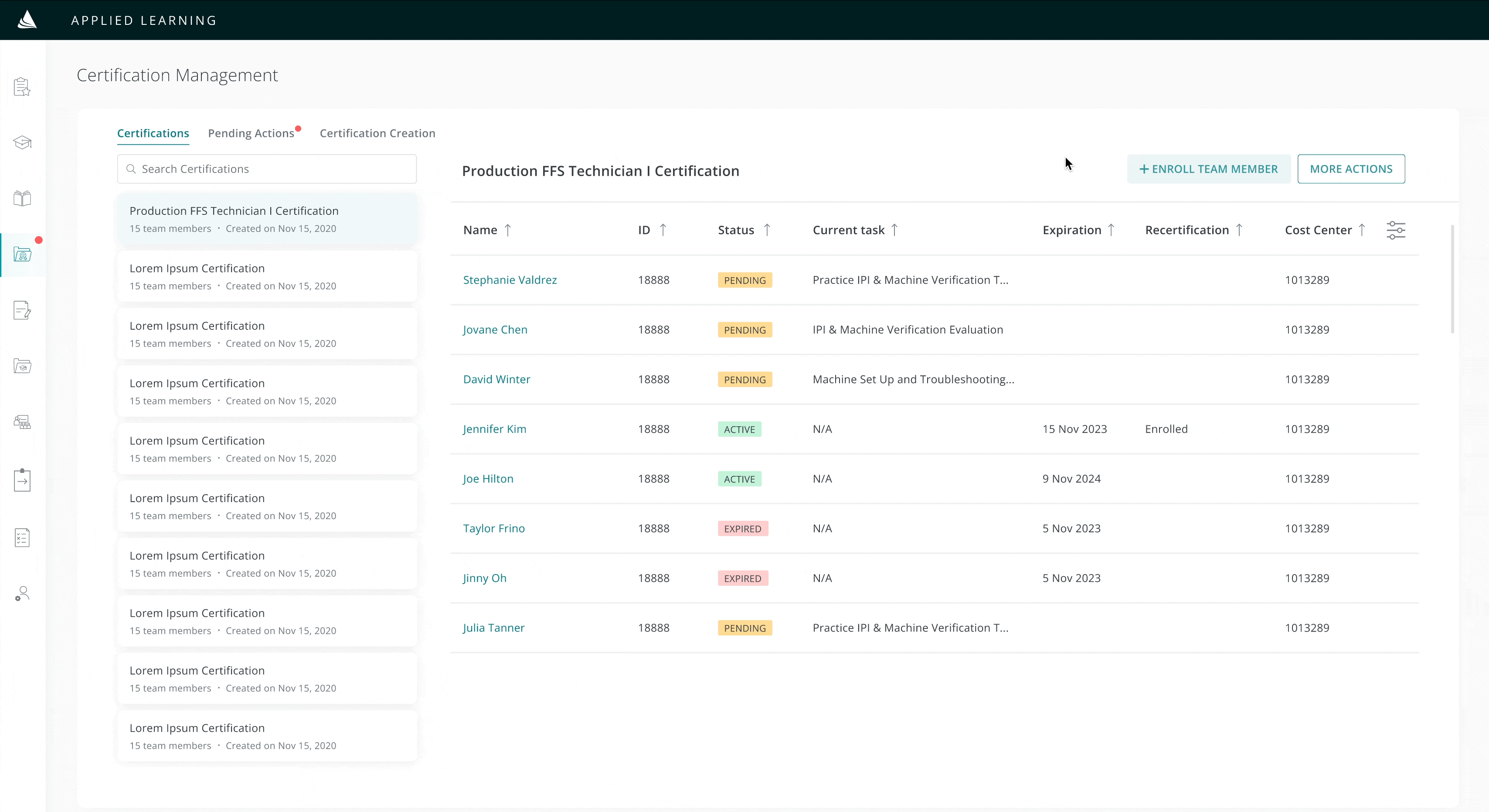Open the instructor with class sidebar icon
Viewport: 1489px width, 812px height.
tap(22, 422)
